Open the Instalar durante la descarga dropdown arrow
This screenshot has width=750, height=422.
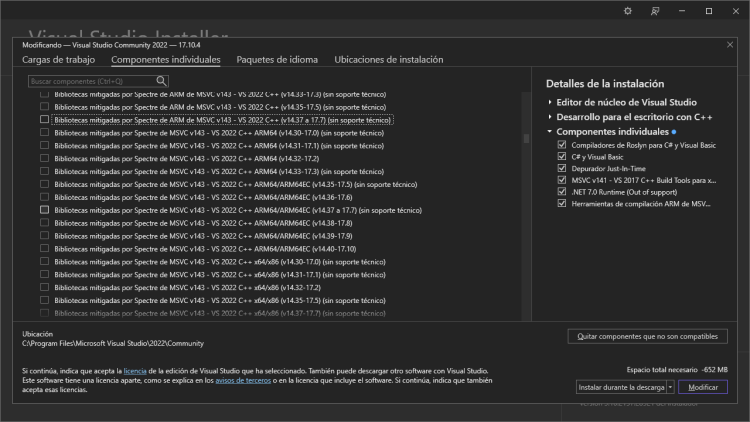(670, 387)
